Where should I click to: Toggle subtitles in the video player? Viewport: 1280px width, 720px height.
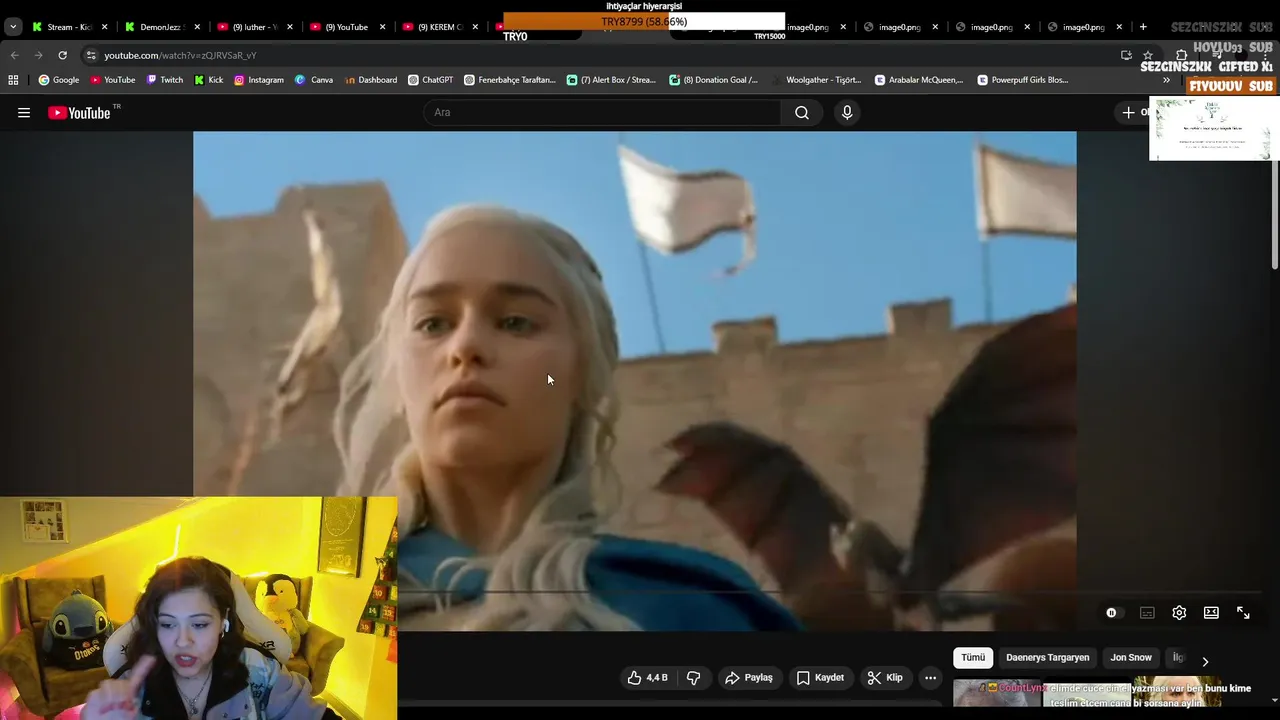1147,613
